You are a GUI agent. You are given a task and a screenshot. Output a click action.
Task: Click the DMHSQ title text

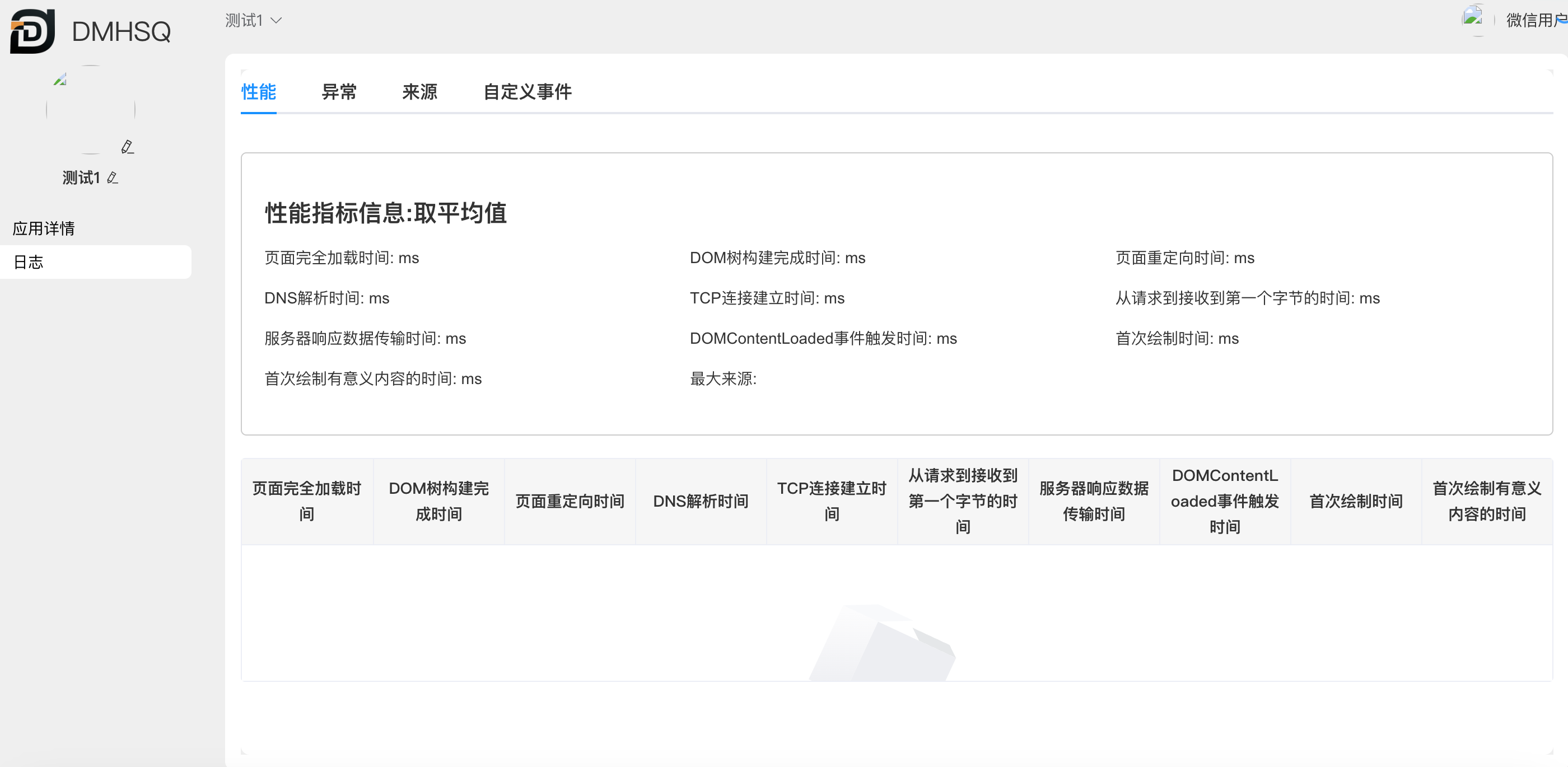pyautogui.click(x=121, y=32)
